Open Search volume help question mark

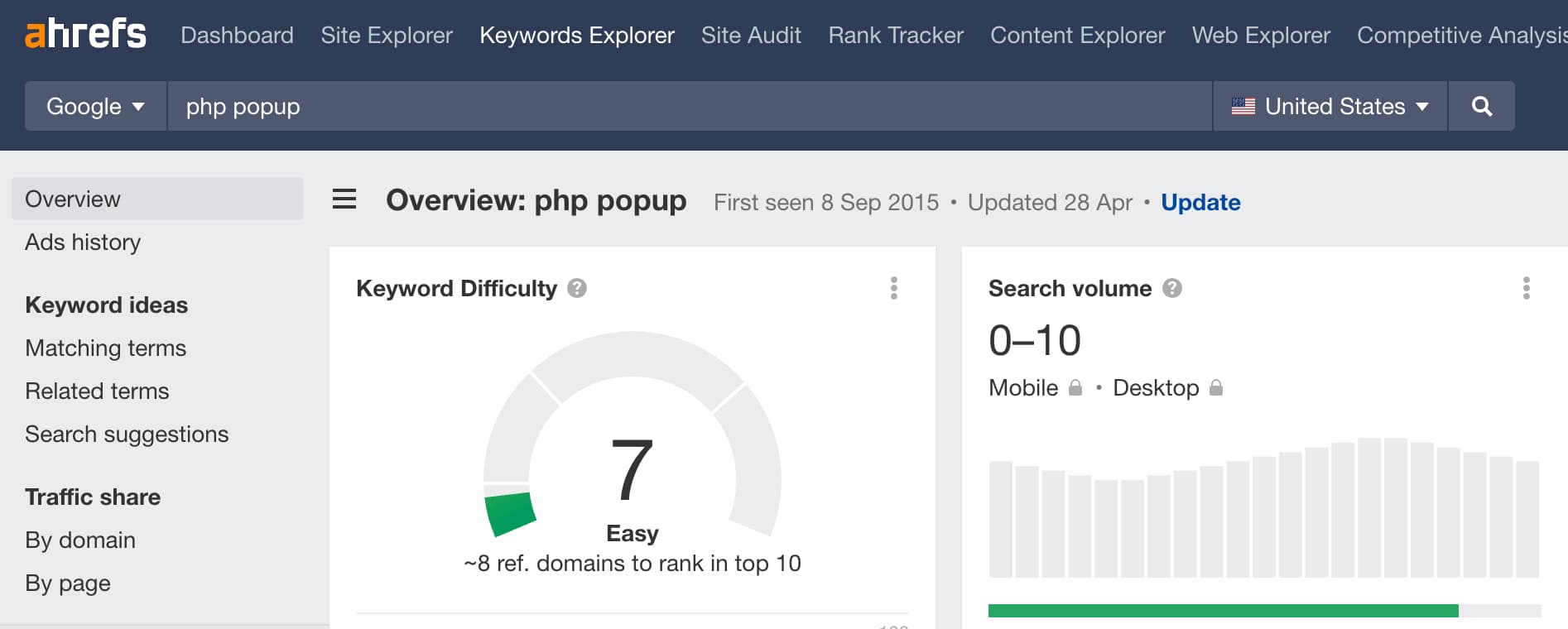coord(1172,288)
